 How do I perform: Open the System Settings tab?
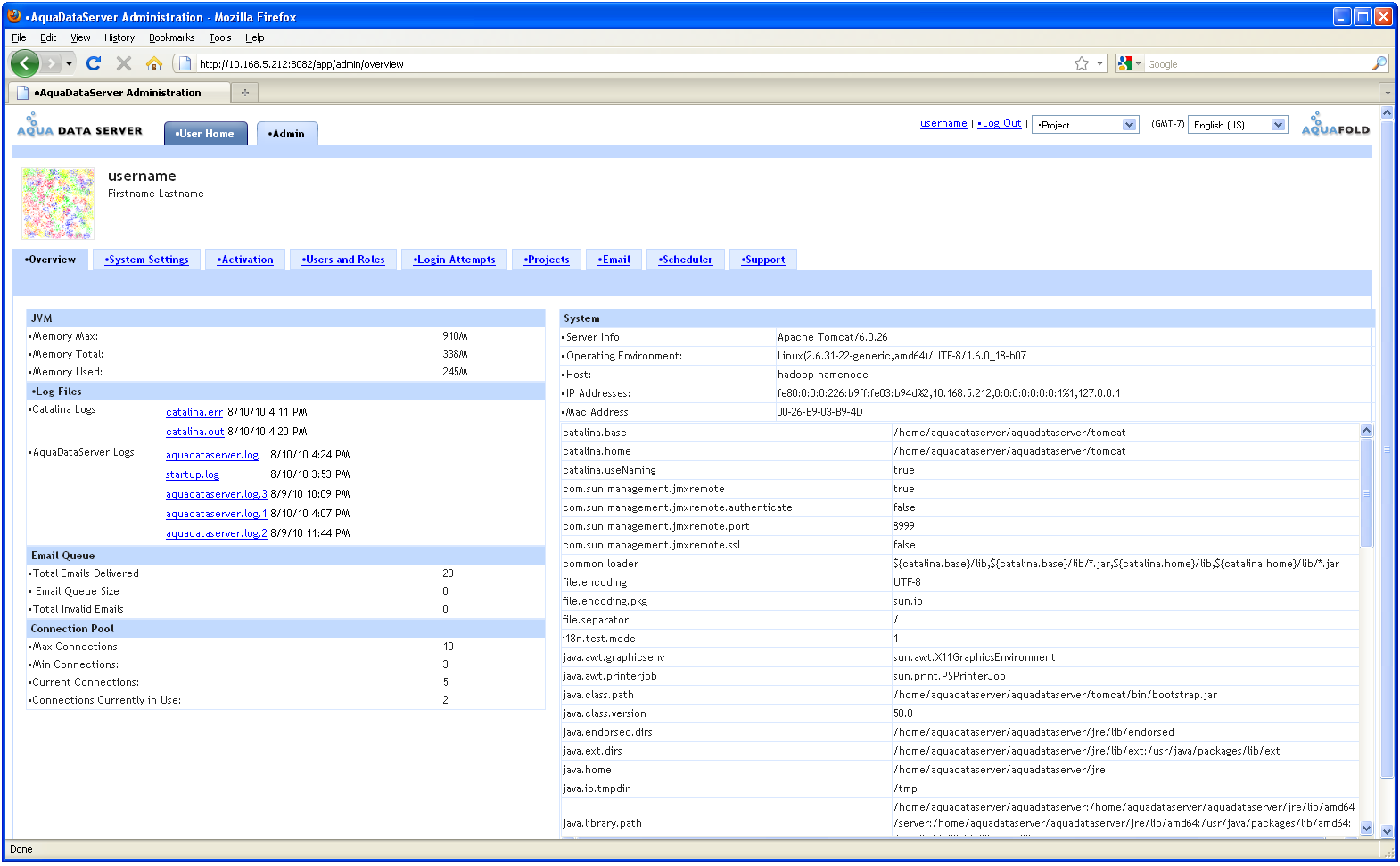(x=147, y=260)
